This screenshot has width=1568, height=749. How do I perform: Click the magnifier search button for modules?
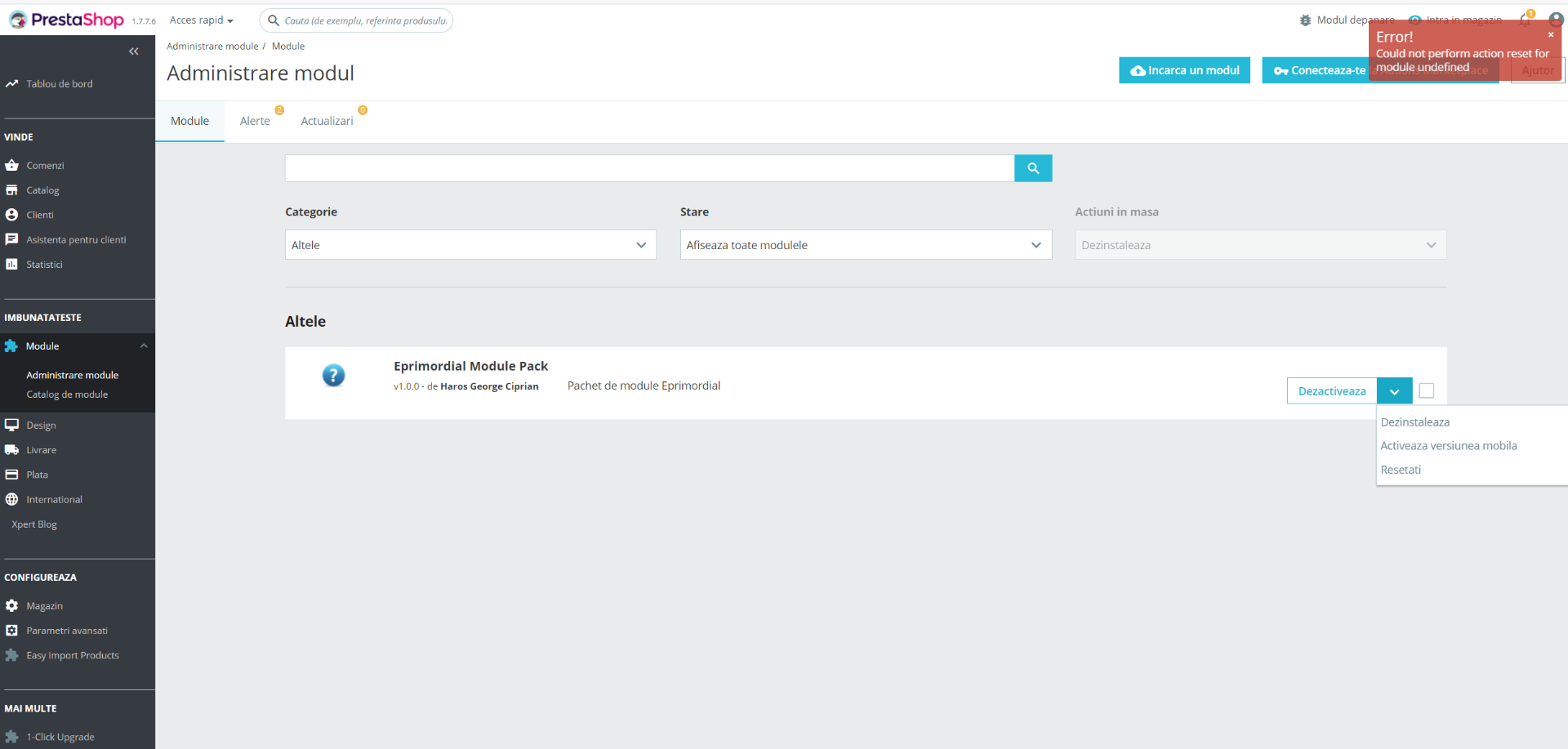coord(1033,168)
